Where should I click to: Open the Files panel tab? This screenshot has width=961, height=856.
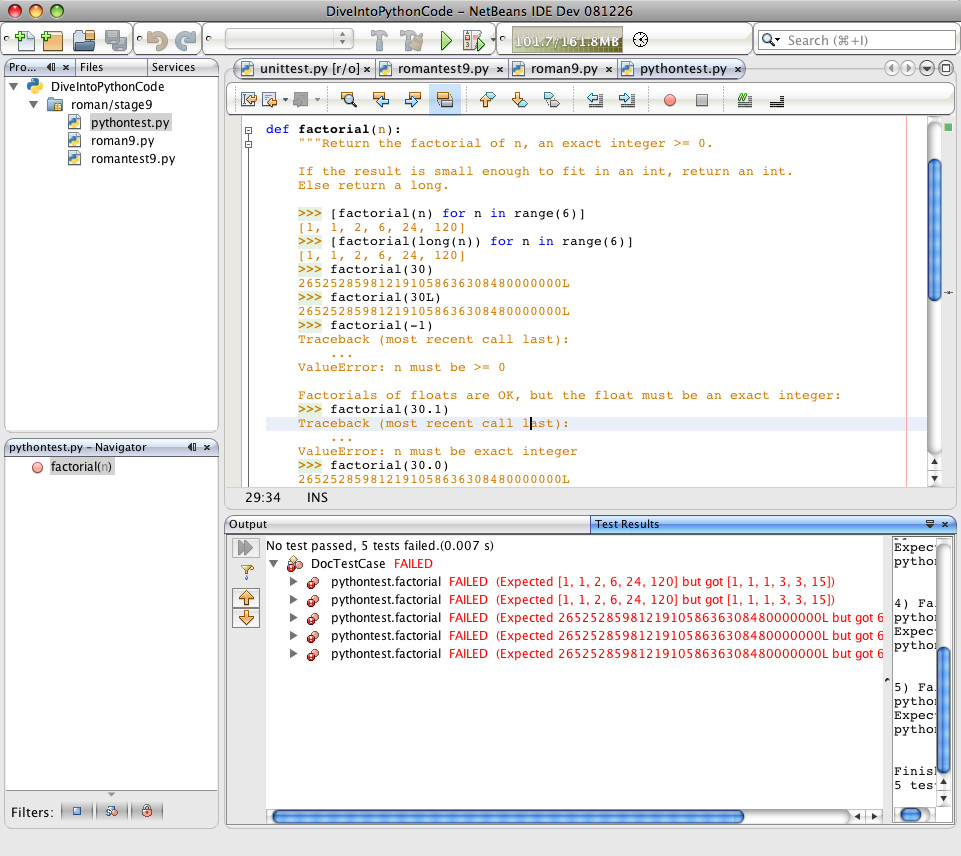tap(111, 67)
